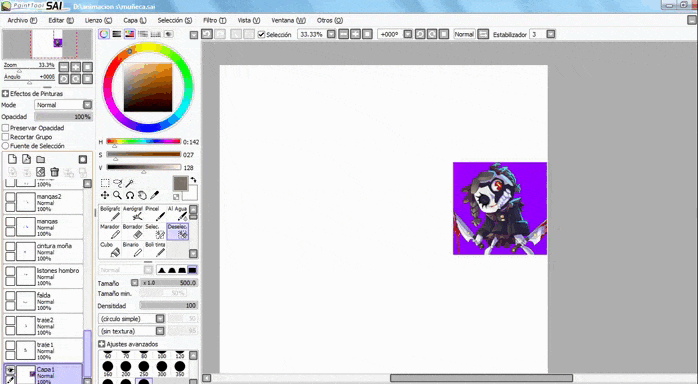698x384 pixels.
Task: Click the delete layer trash icon
Action: point(54,172)
